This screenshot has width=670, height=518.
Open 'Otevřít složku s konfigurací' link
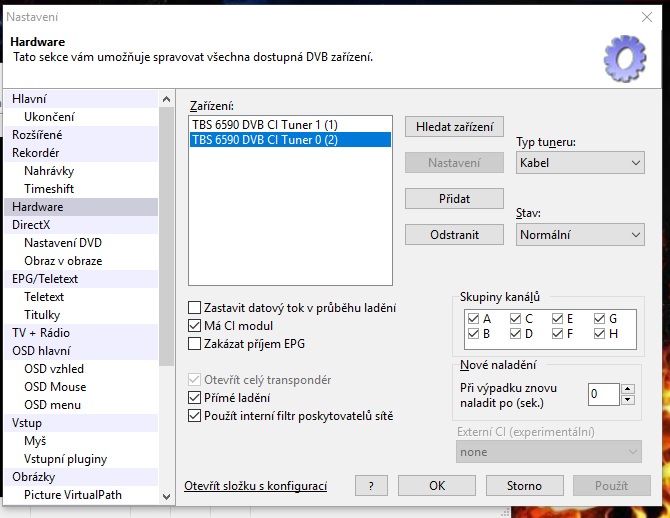point(256,486)
